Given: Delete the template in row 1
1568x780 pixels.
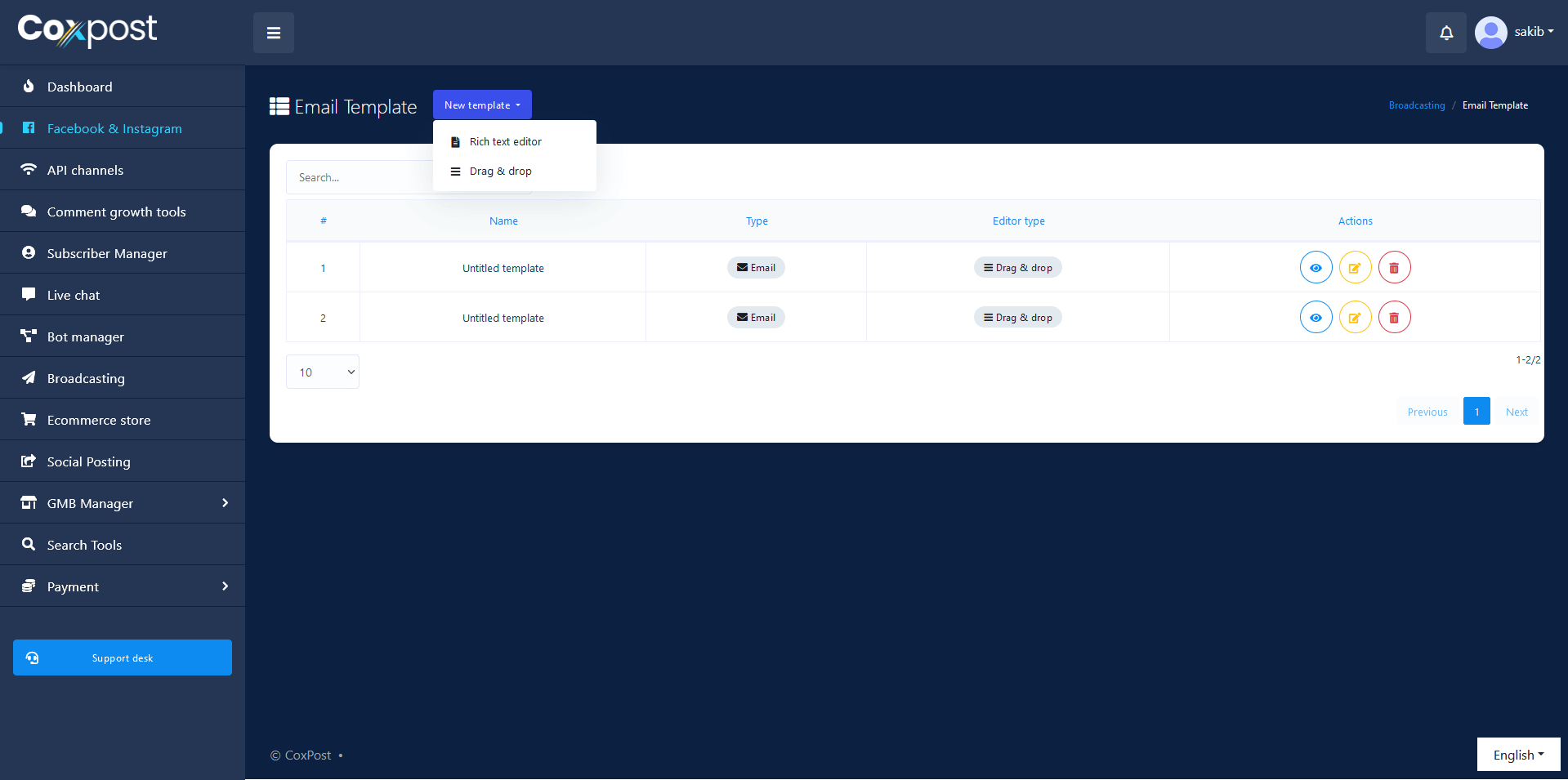Looking at the screenshot, I should coord(1394,267).
